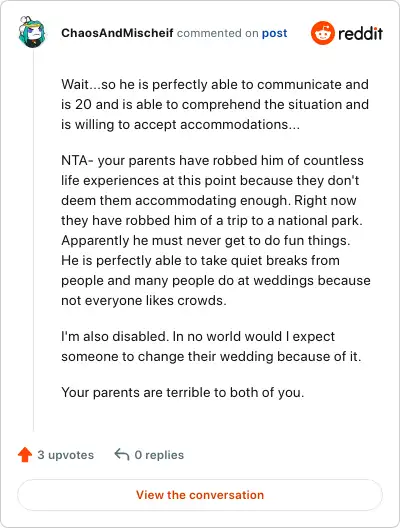Click the sentence "Apparently he must never get"
This screenshot has height=528, width=400.
206,241
